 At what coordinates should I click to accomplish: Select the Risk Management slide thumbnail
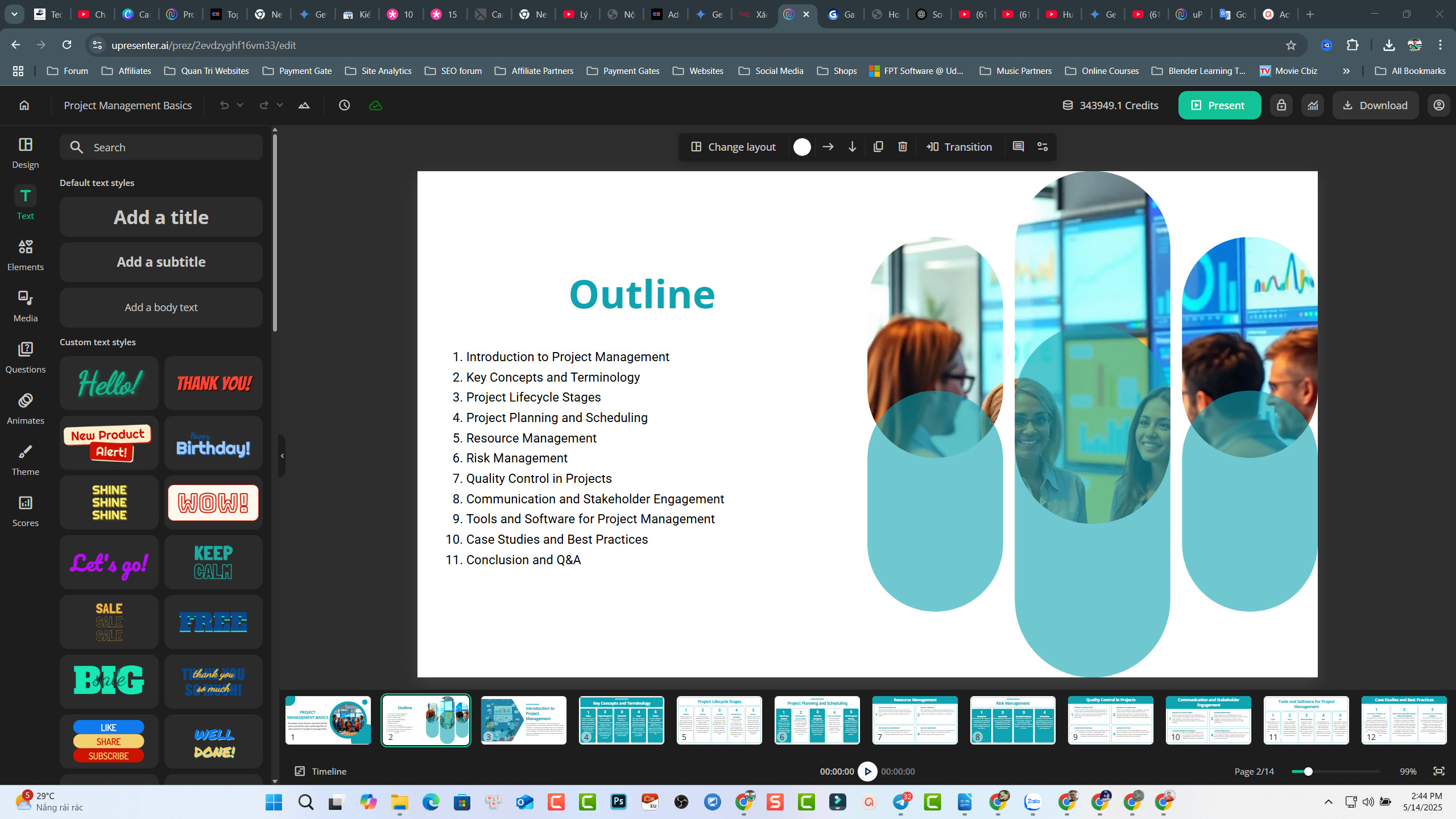tap(1012, 719)
